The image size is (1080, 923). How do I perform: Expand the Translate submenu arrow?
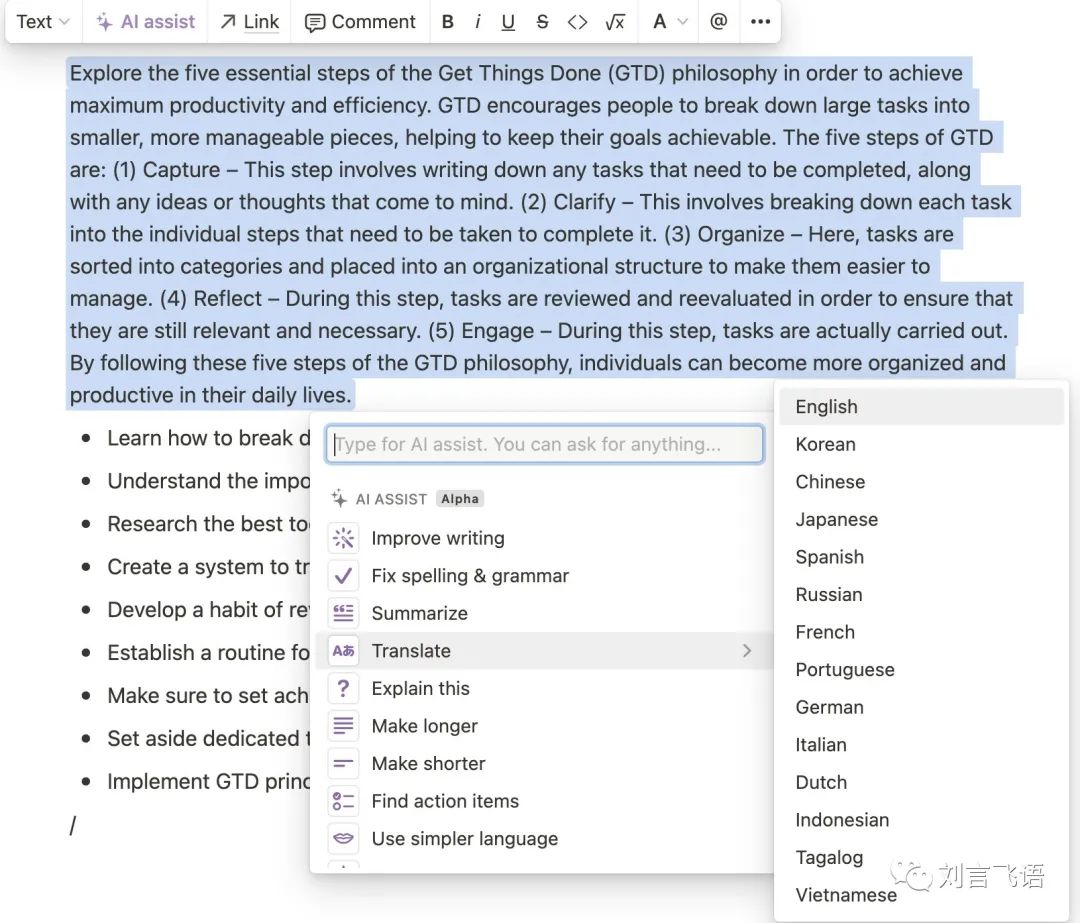point(746,651)
